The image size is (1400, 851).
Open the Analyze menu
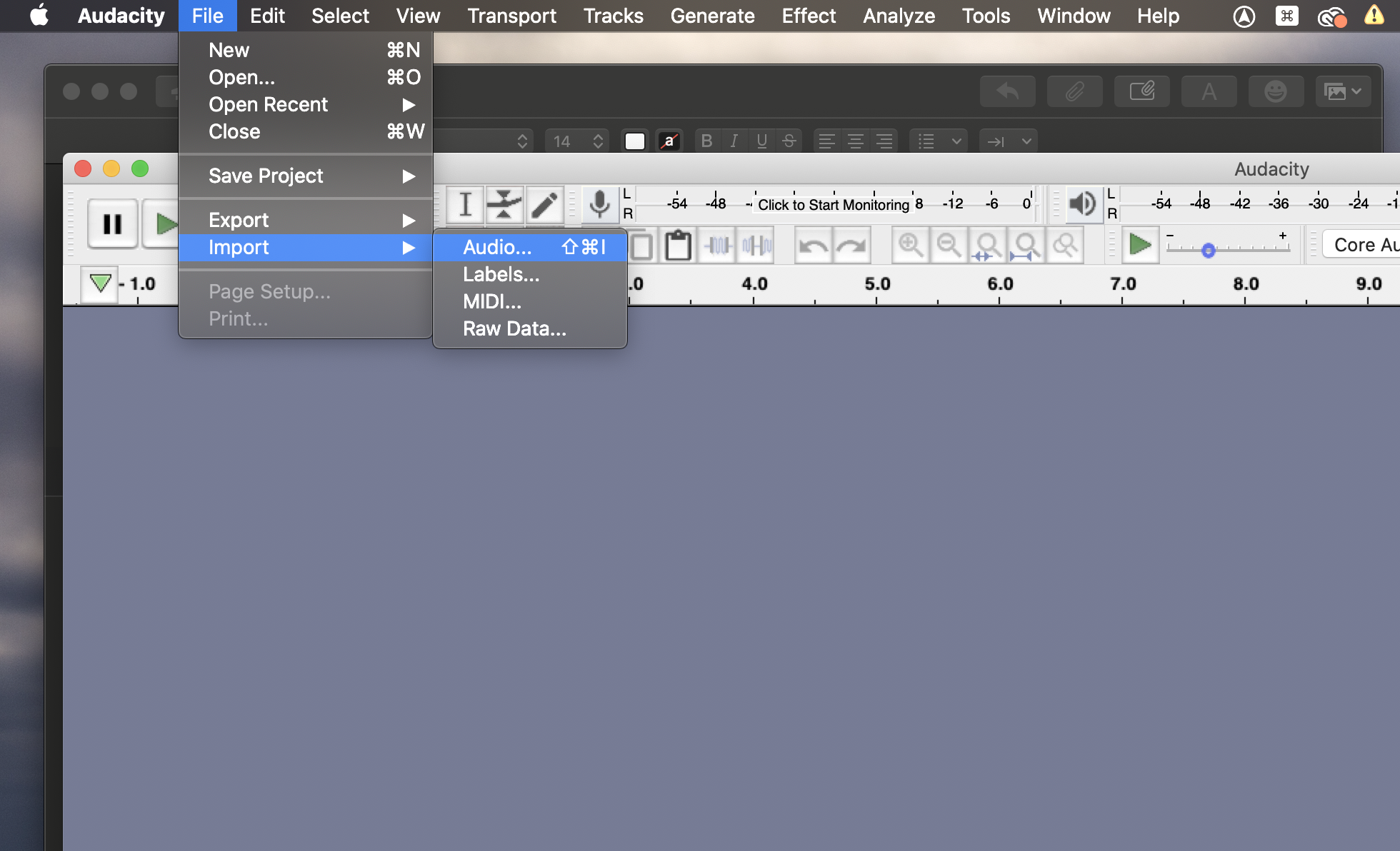coord(899,16)
